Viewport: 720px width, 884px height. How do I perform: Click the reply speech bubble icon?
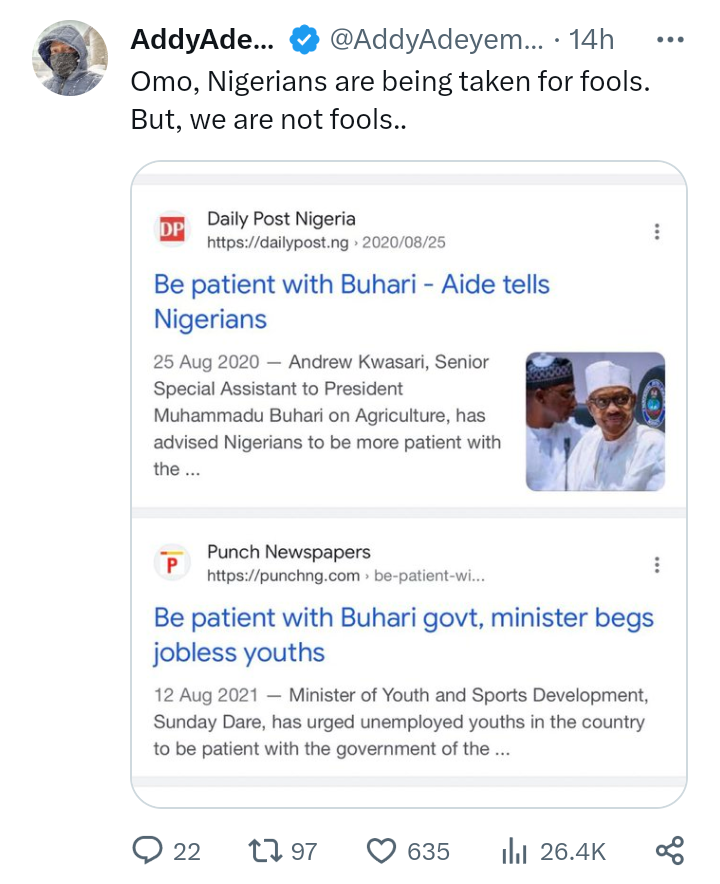tap(148, 851)
